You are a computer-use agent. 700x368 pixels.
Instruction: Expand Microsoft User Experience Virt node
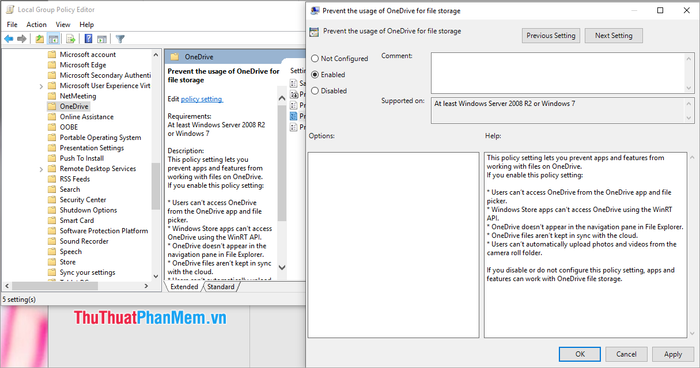[x=41, y=86]
